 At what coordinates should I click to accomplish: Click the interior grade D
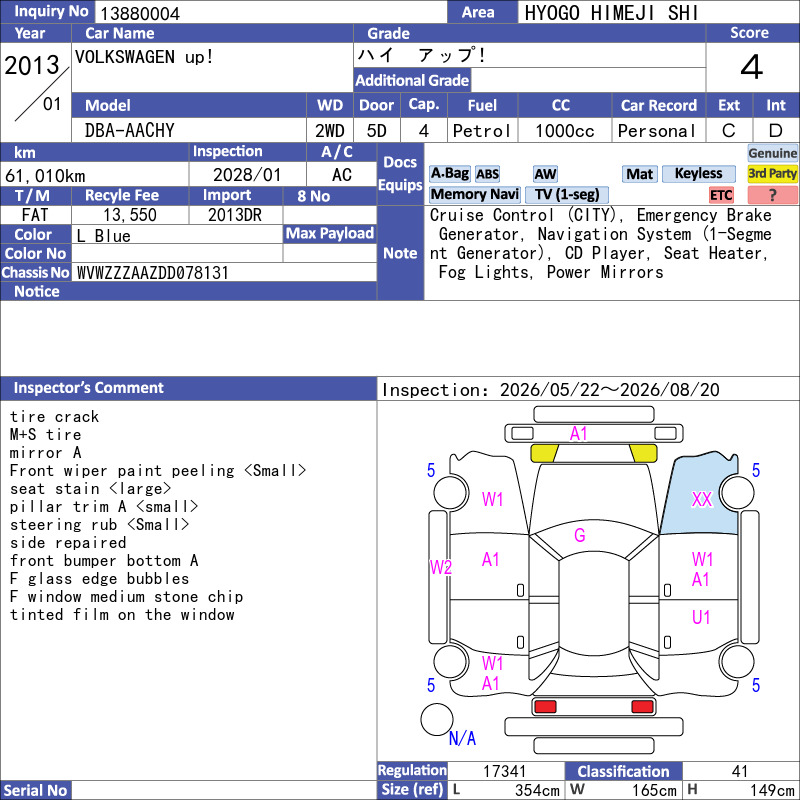pos(776,131)
